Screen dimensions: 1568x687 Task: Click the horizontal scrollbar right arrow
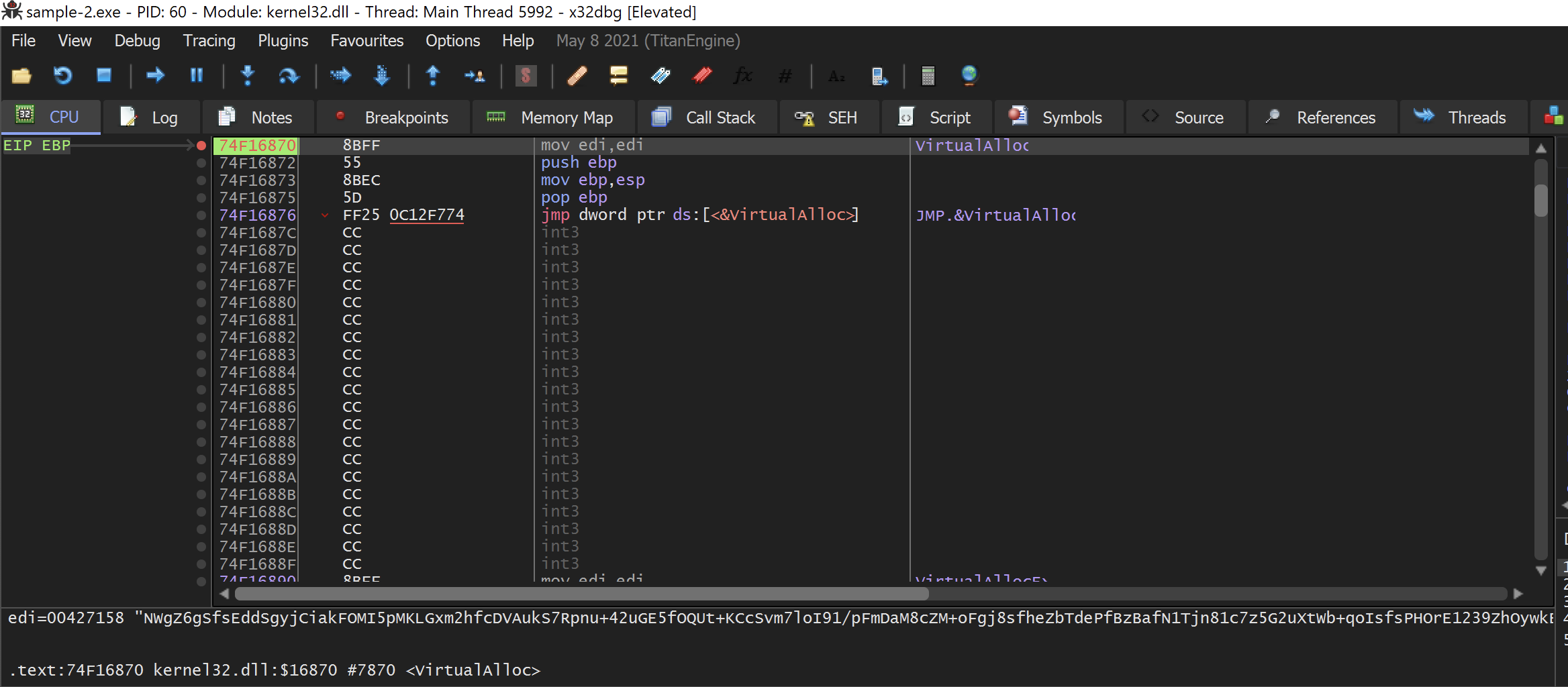pyautogui.click(x=1518, y=594)
